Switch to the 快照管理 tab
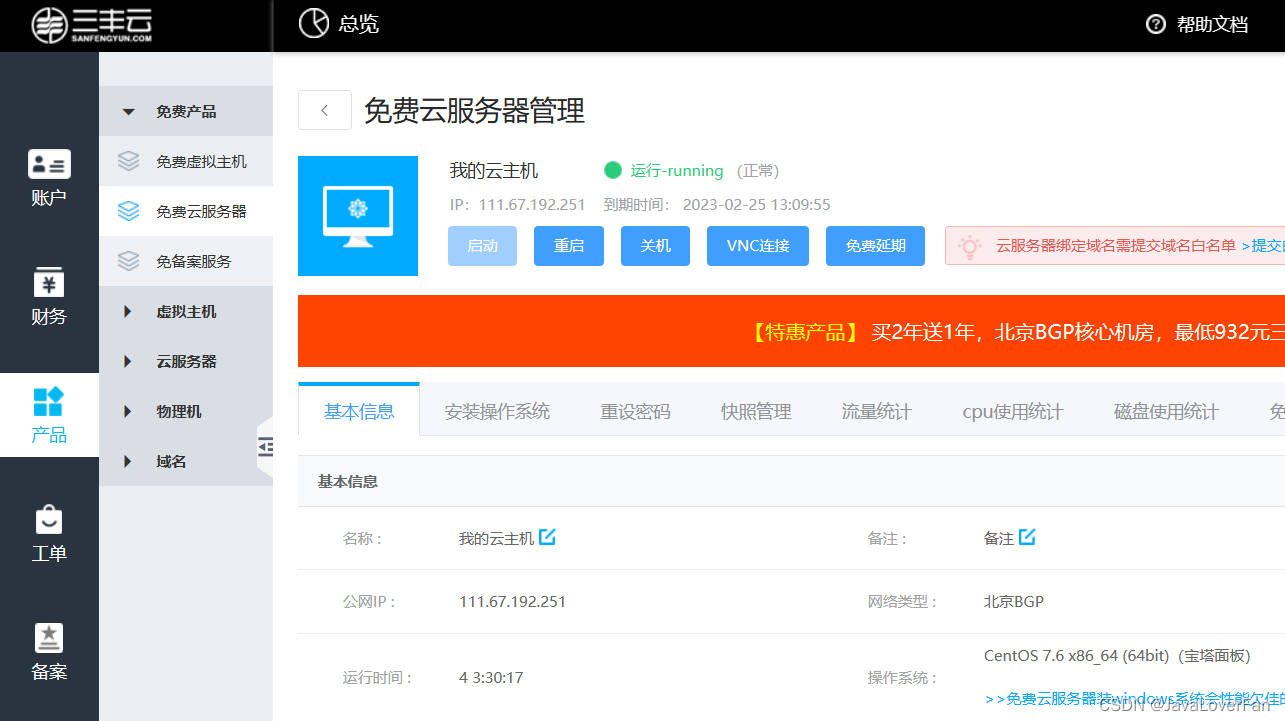The image size is (1285, 721). 756,411
